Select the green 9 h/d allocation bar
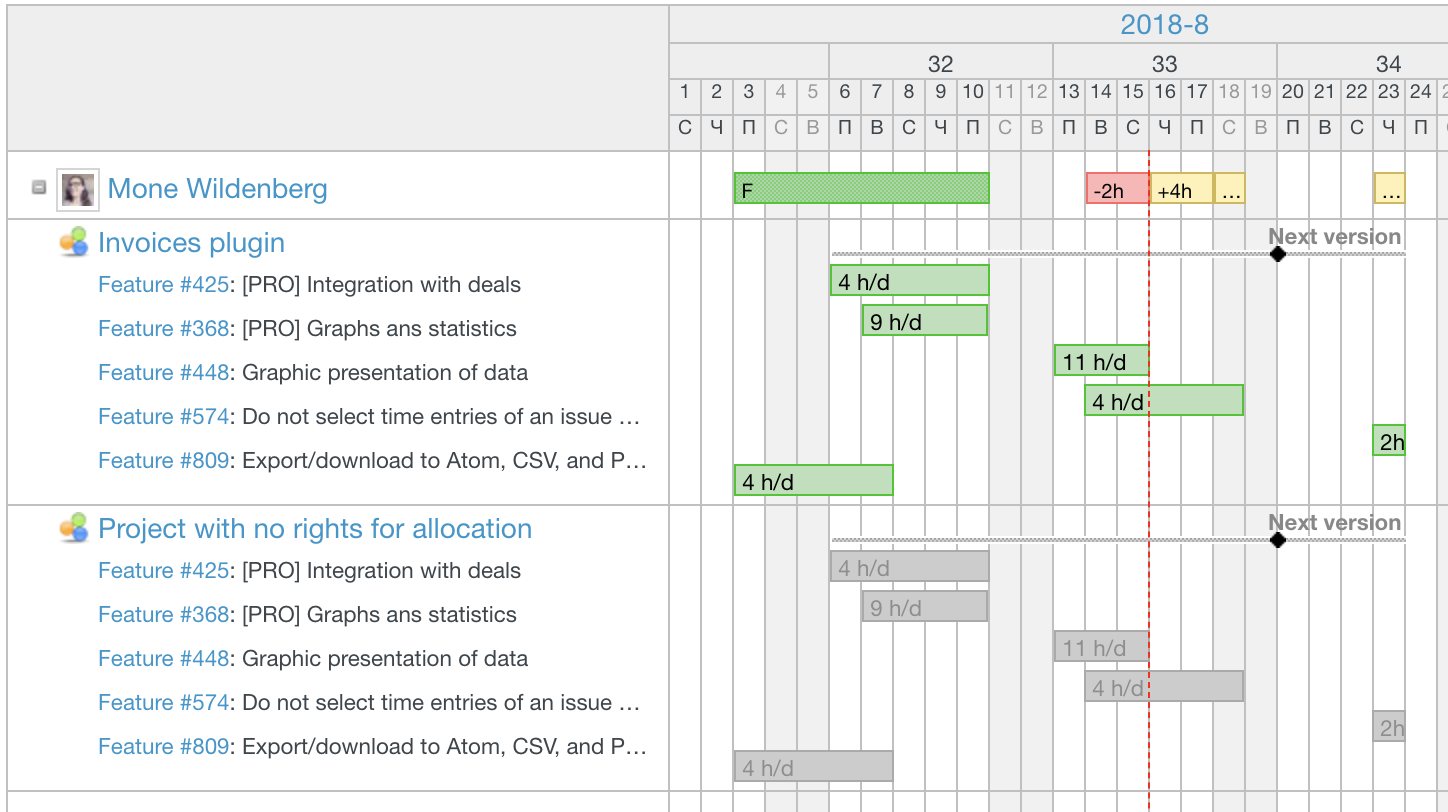 (x=924, y=320)
